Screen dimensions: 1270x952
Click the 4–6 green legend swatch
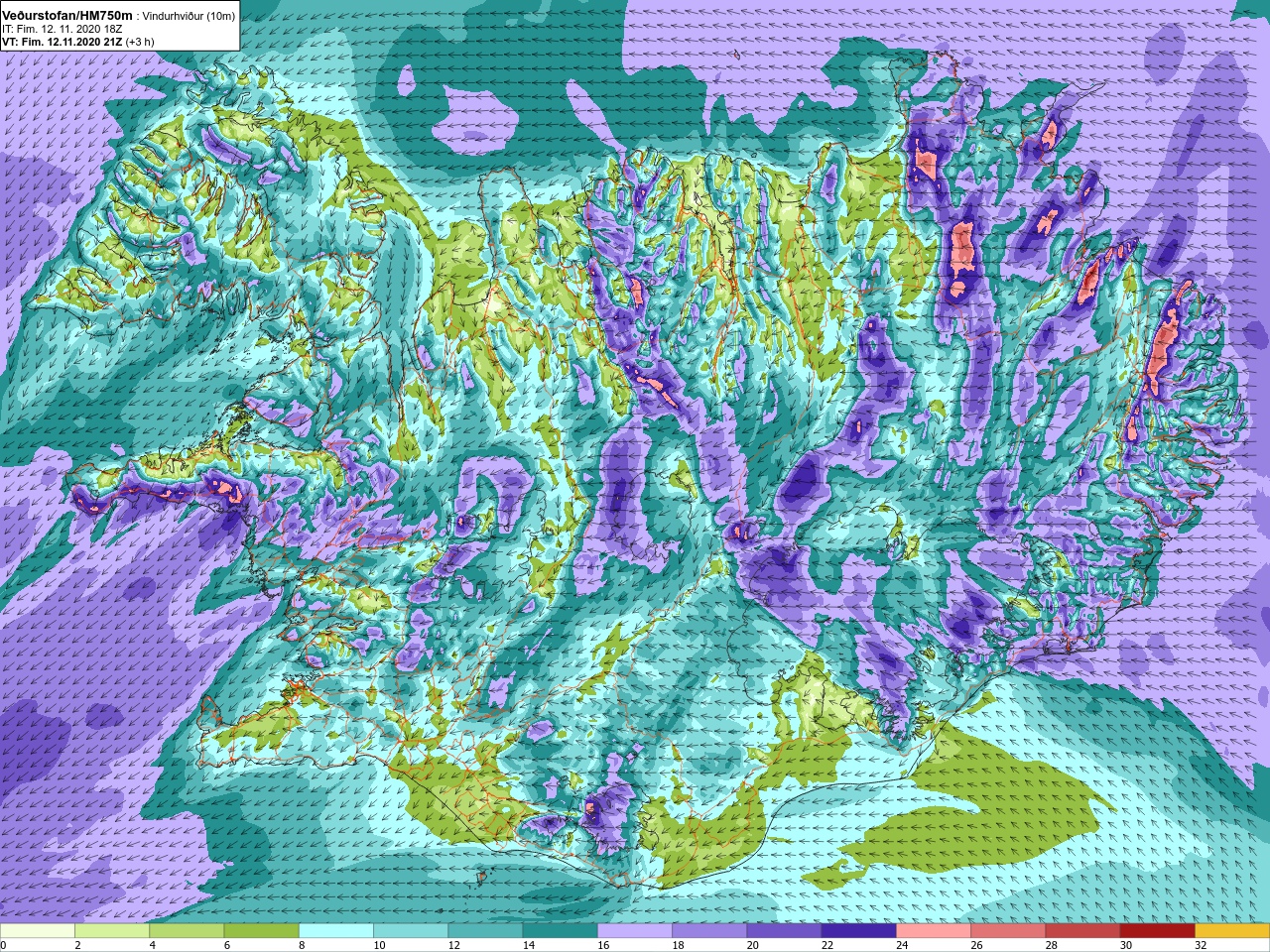pyautogui.click(x=187, y=931)
